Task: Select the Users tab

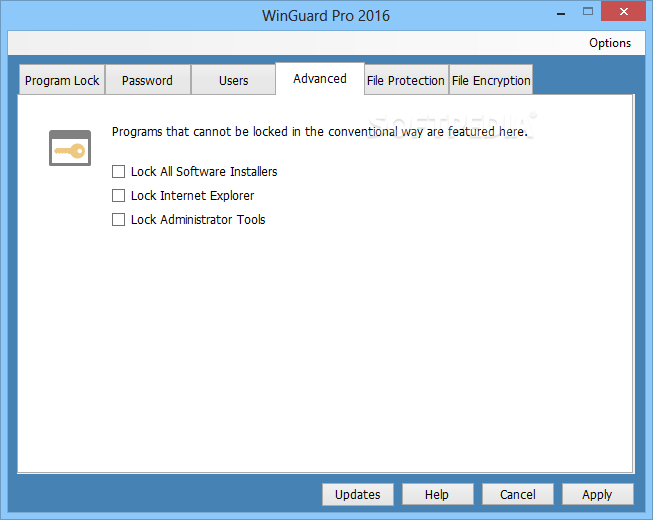Action: click(x=233, y=80)
